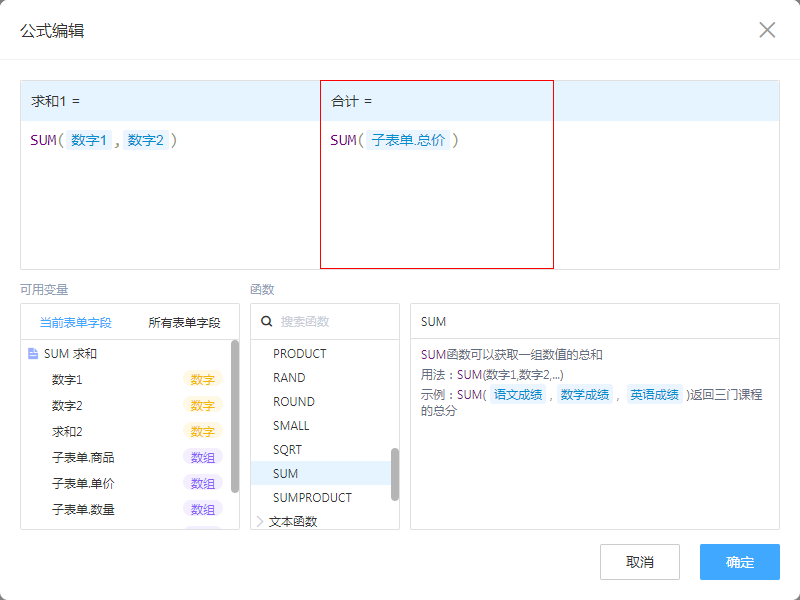
Task: Pick the ROUND function
Action: pyautogui.click(x=293, y=402)
